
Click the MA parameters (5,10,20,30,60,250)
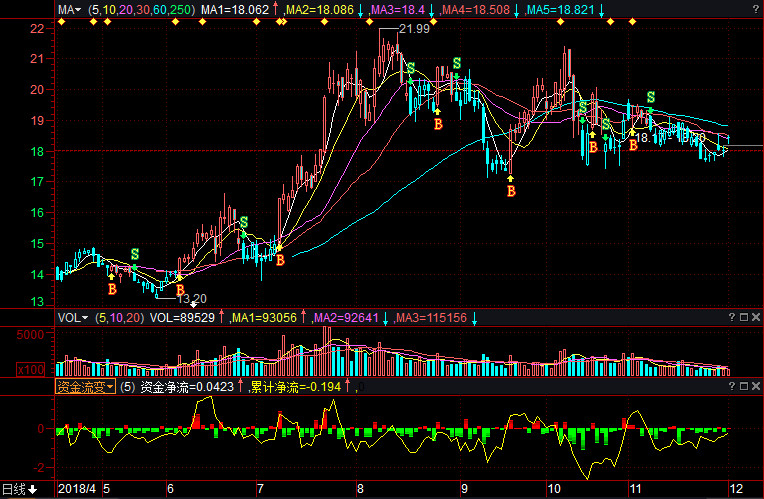[142, 10]
